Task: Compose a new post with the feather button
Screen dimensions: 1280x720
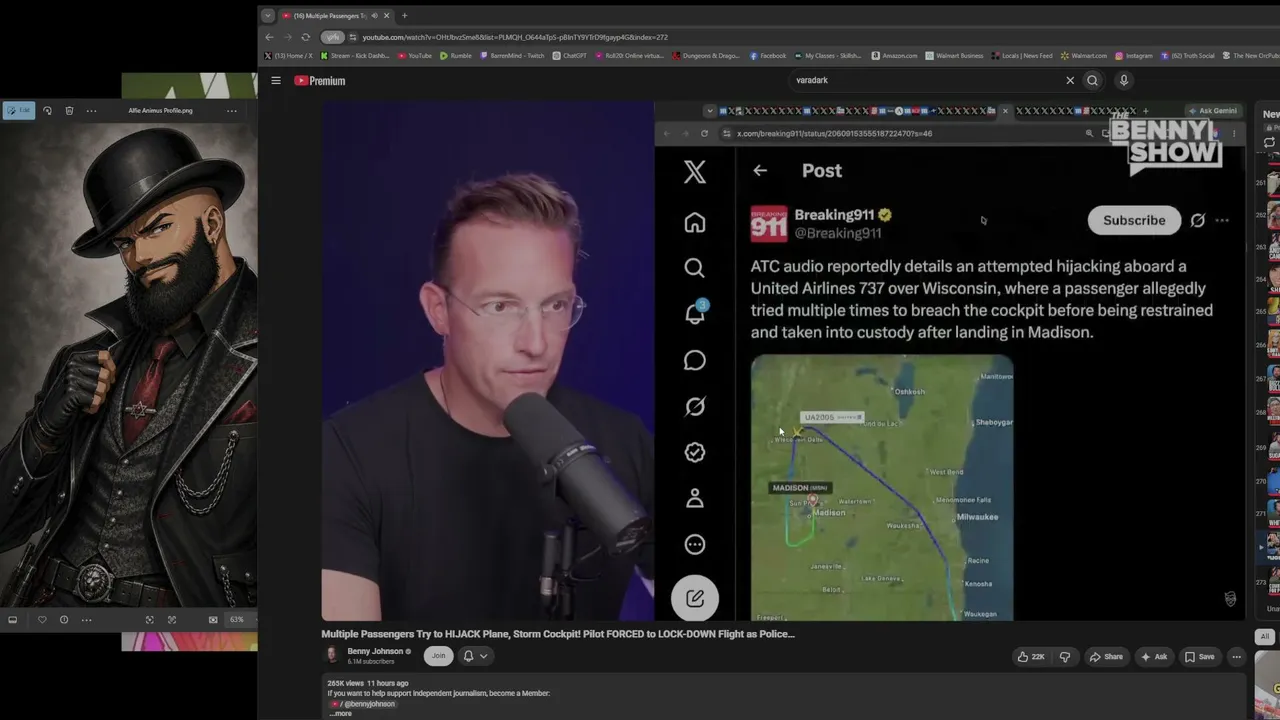Action: coord(695,598)
